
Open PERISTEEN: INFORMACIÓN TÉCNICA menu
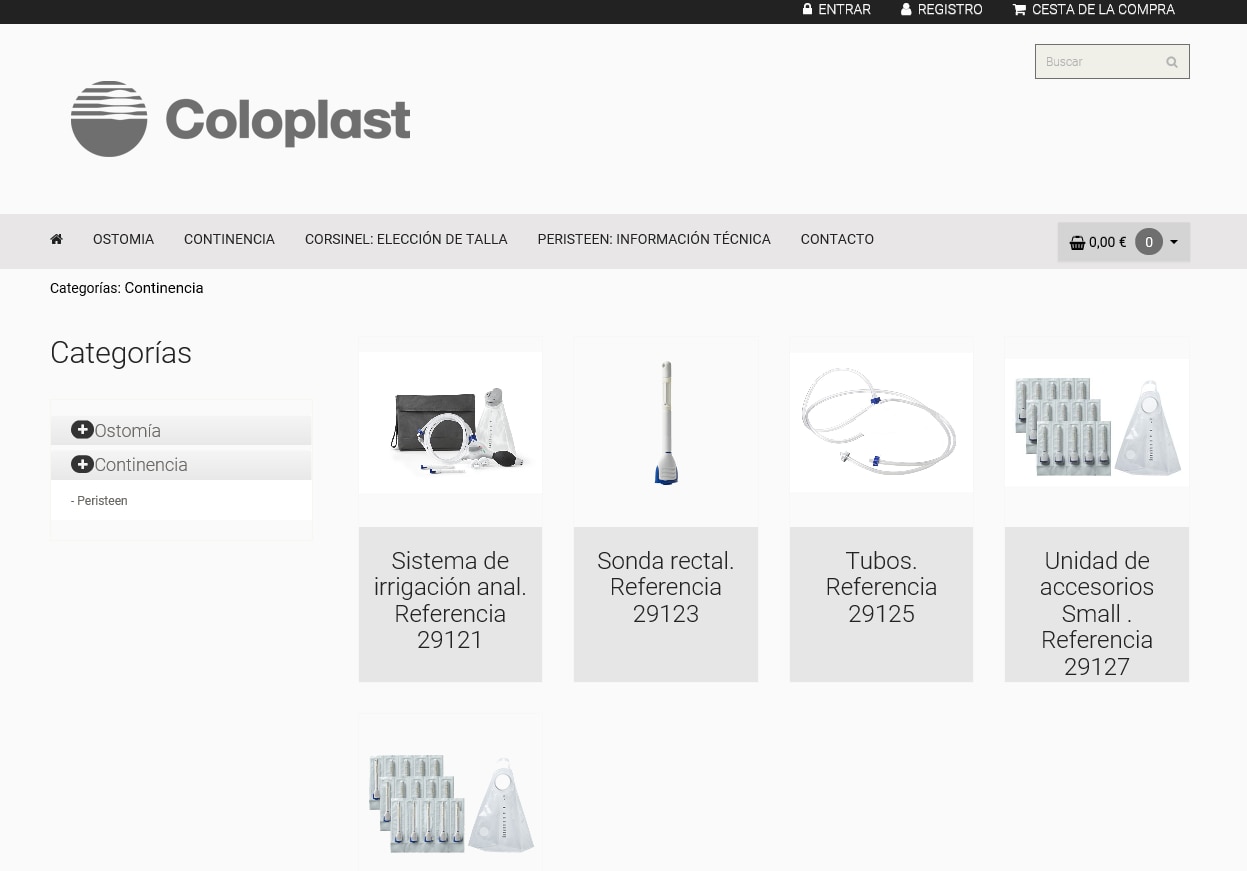654,239
